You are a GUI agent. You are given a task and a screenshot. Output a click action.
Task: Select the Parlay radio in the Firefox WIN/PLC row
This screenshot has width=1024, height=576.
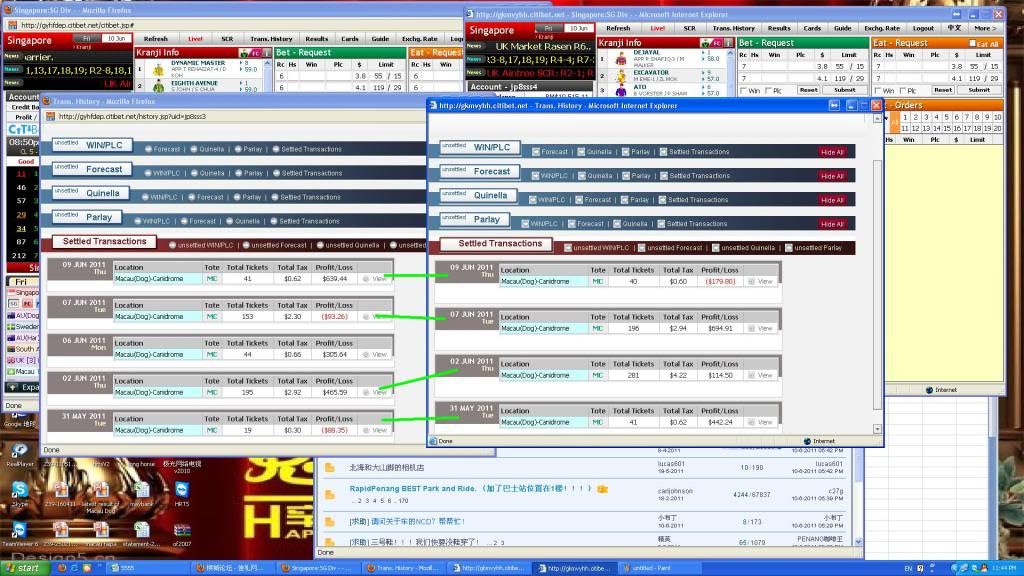click(x=238, y=149)
